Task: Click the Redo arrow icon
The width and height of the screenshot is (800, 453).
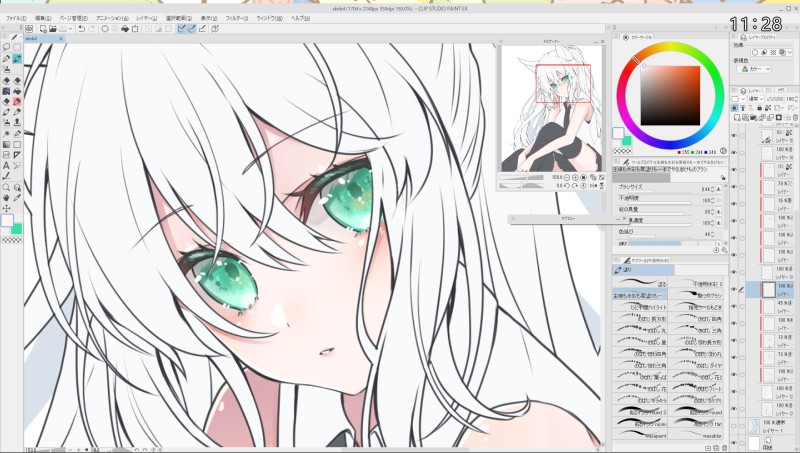Action: pyautogui.click(x=92, y=29)
